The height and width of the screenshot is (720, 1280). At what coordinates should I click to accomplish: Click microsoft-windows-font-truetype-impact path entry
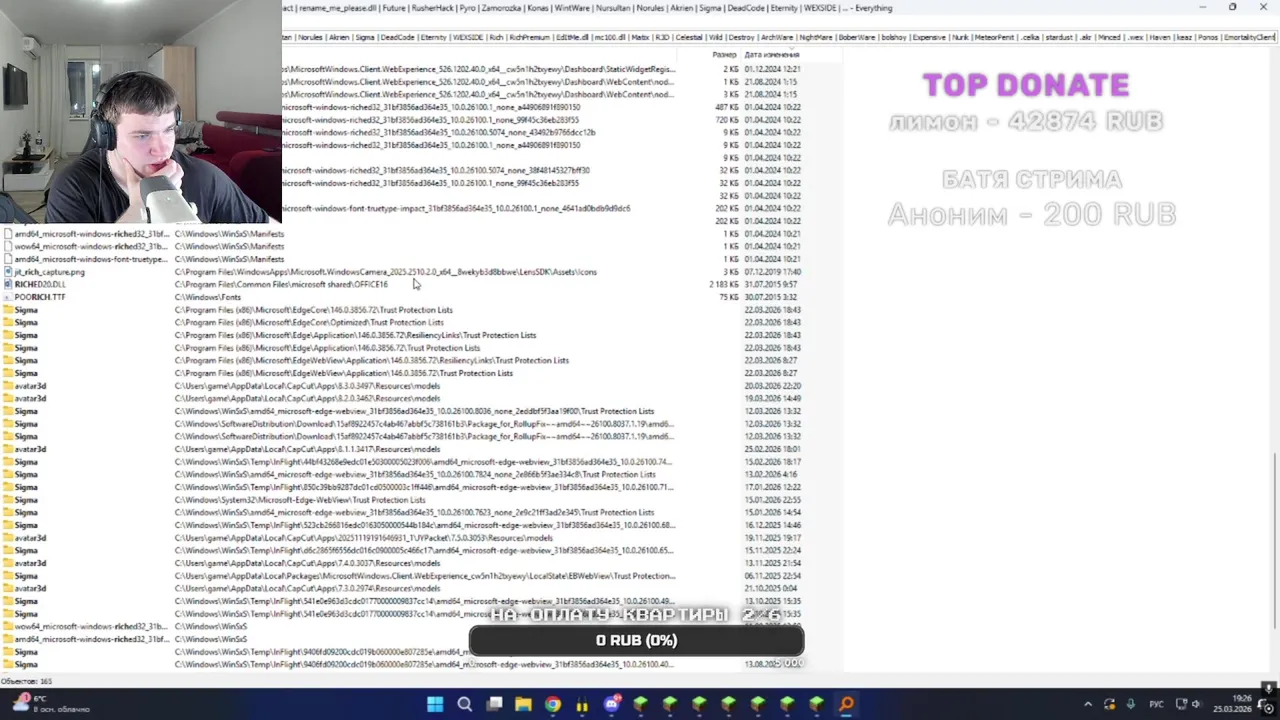(x=456, y=208)
